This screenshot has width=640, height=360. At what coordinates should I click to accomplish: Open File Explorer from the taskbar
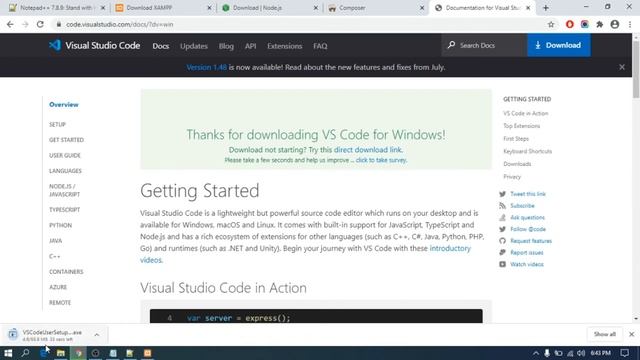coord(60,353)
